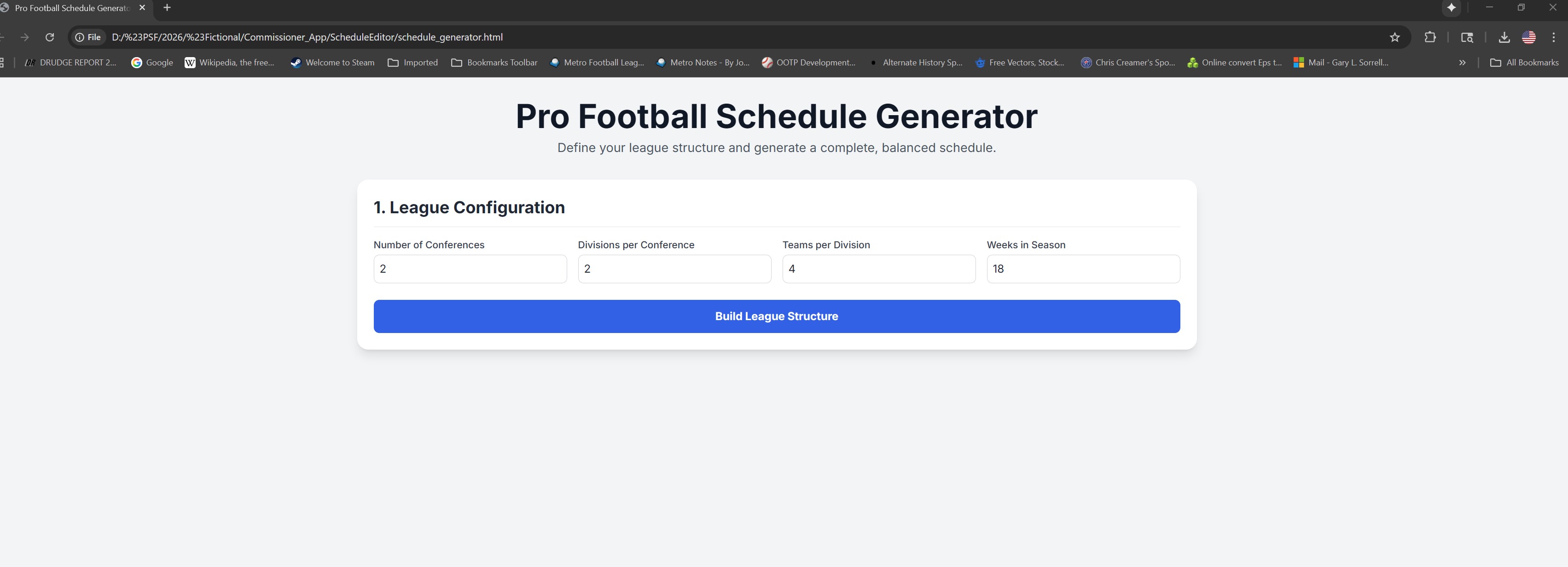Expand the hidden bookmarks chevron
Image resolution: width=1568 pixels, height=567 pixels.
pos(1462,62)
